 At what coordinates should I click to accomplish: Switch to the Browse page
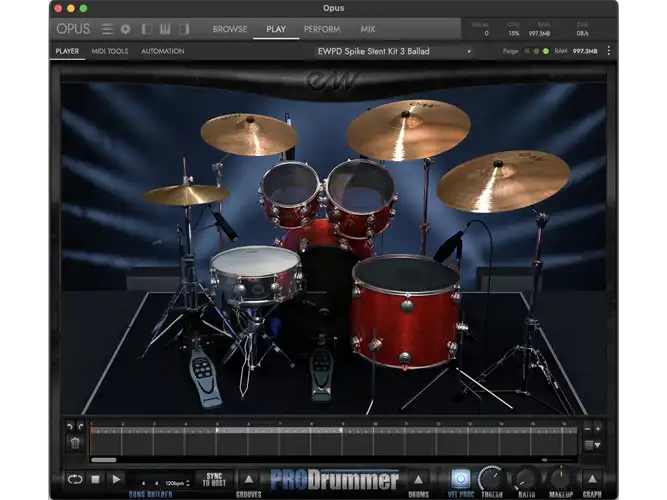pos(230,29)
